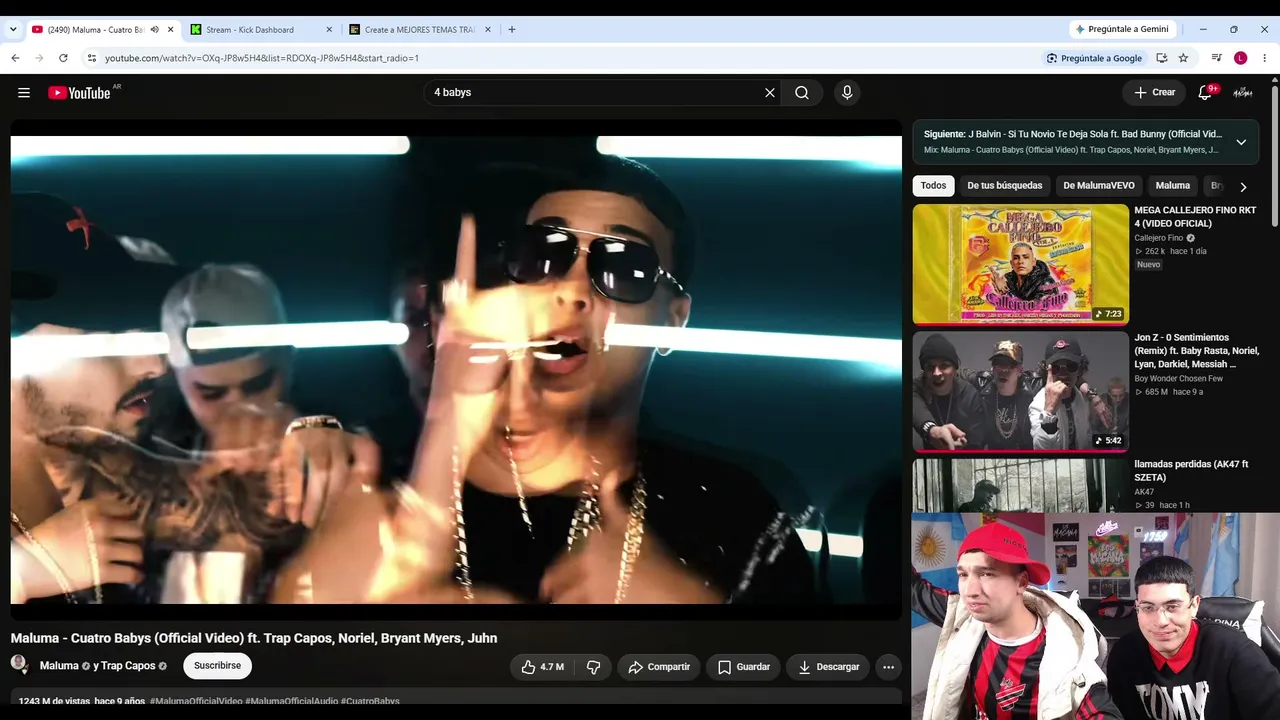Open the Maluma channel name link
The image size is (1280, 720).
tap(59, 666)
